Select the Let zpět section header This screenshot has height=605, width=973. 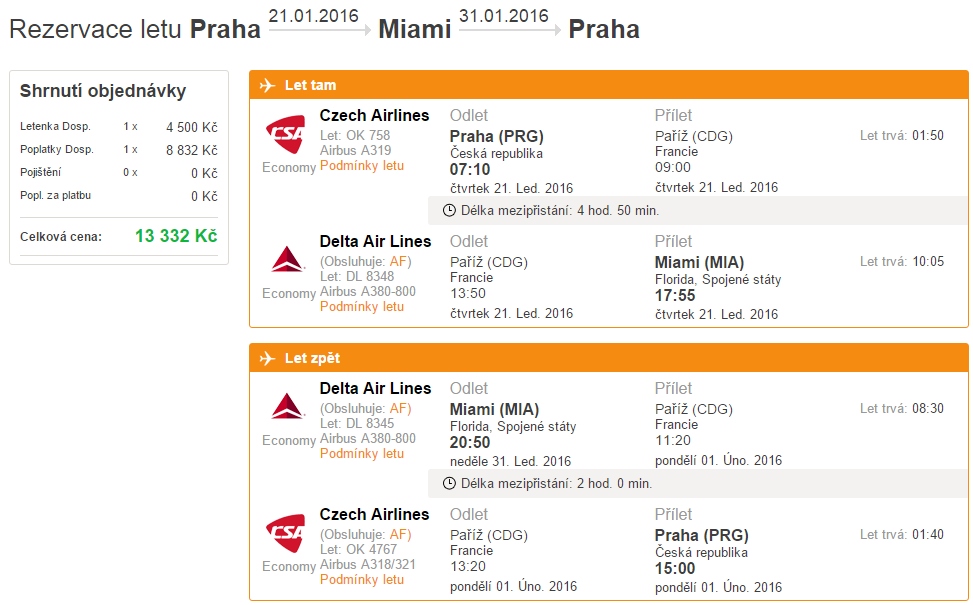pyautogui.click(x=609, y=358)
